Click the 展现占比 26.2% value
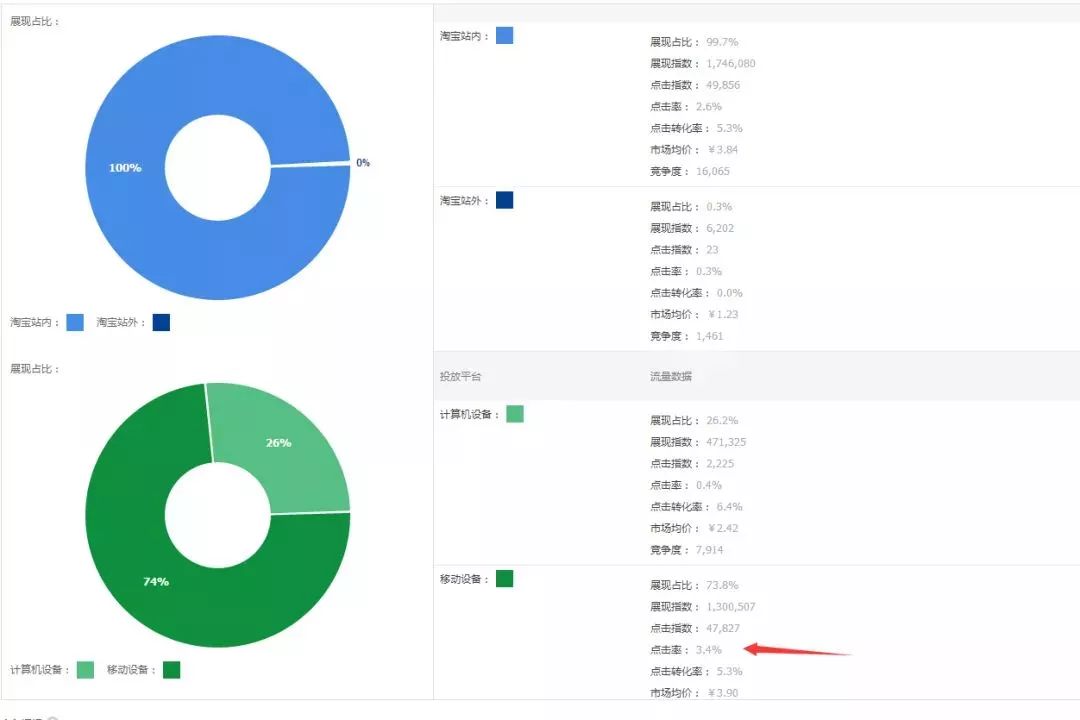Screen dimensions: 1080x720 pos(722,420)
